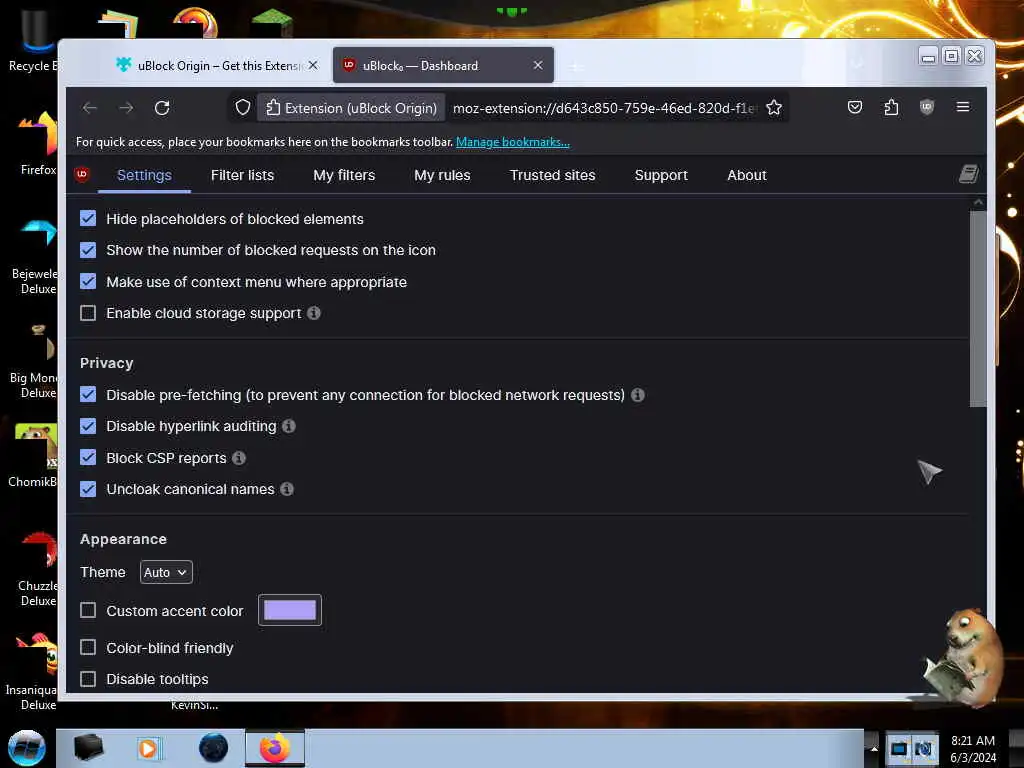Show info for Uncloak canonical names
1024x768 pixels.
tap(287, 489)
